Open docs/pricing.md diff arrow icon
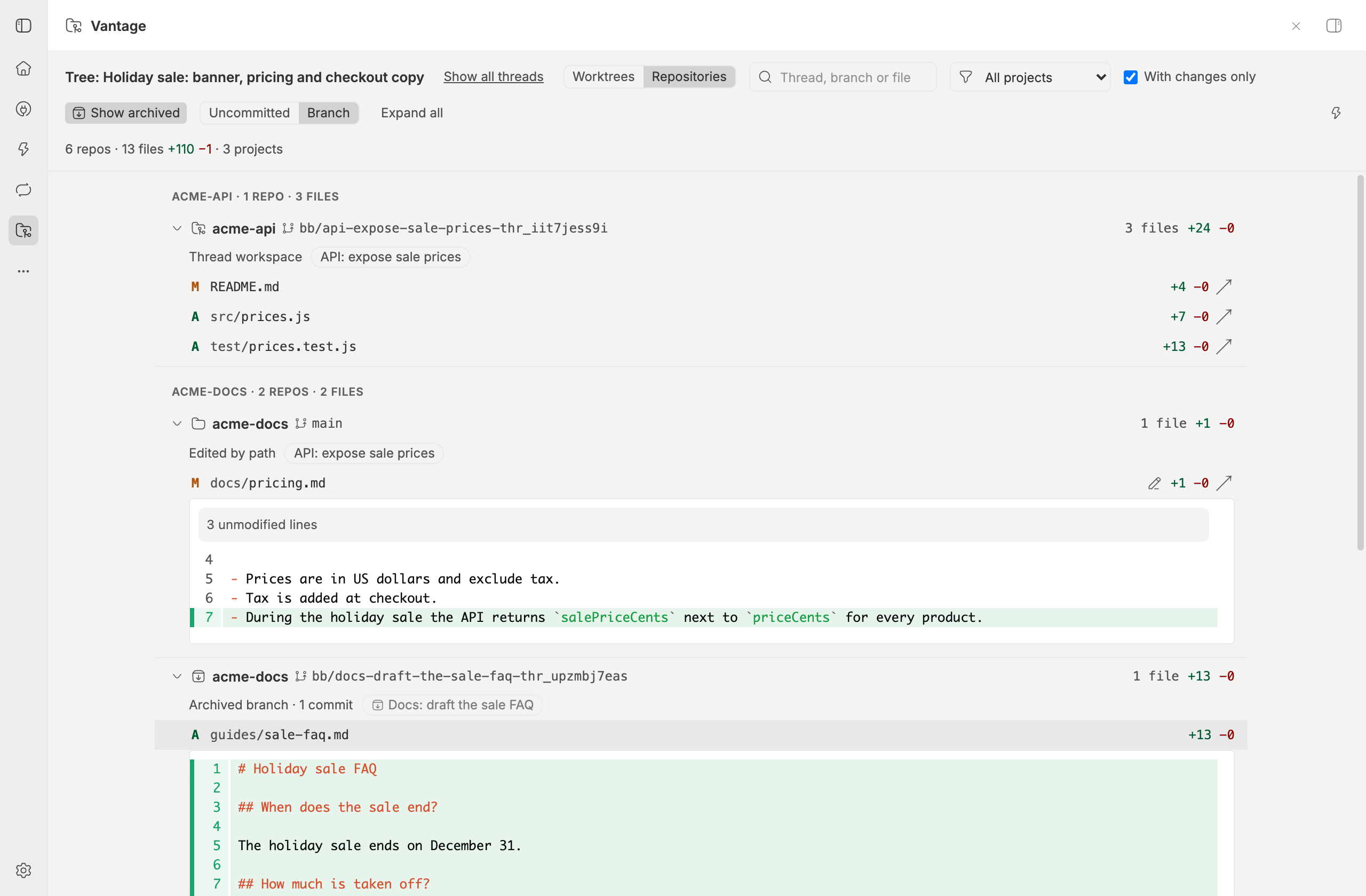Image resolution: width=1366 pixels, height=896 pixels. pyautogui.click(x=1224, y=483)
